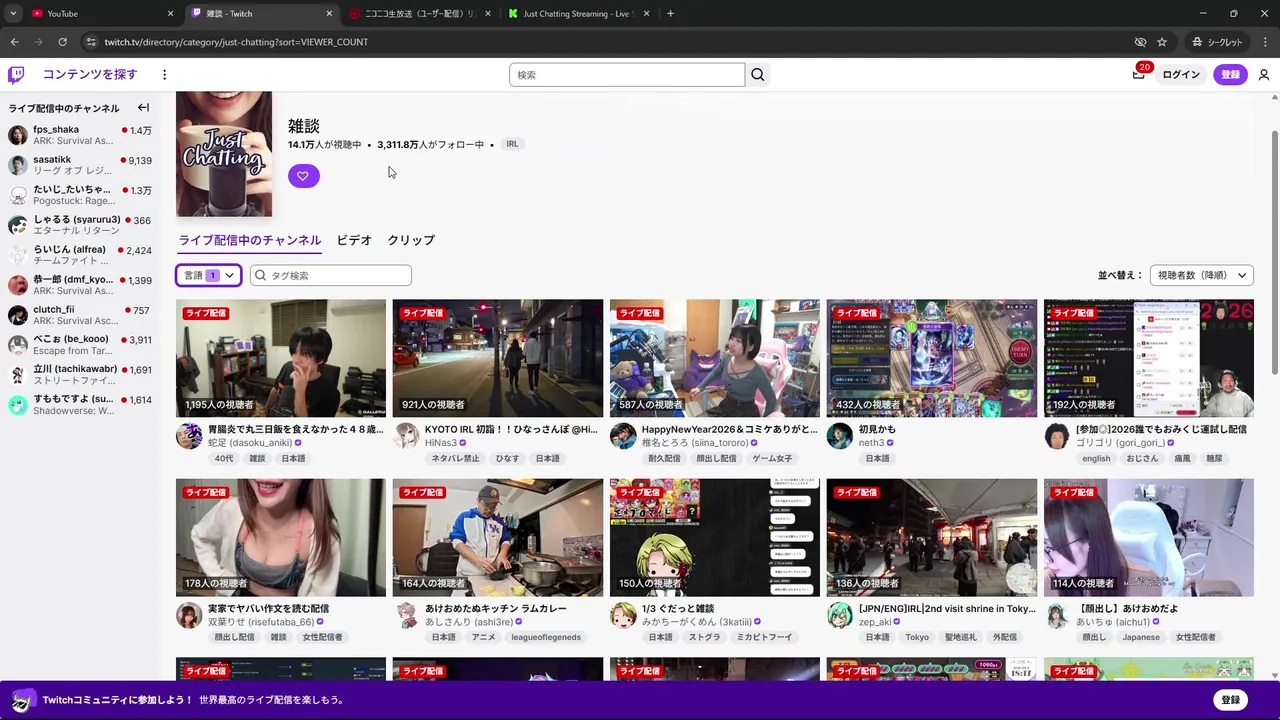Open the 視聴者数（降順） sort dropdown
This screenshot has height=720, width=1280.
(1202, 275)
